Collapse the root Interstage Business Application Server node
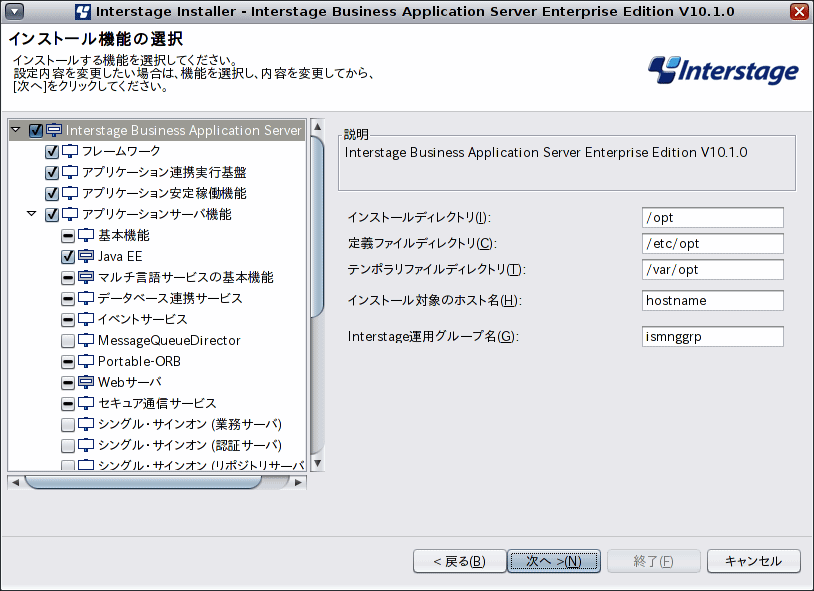 pyautogui.click(x=16, y=129)
